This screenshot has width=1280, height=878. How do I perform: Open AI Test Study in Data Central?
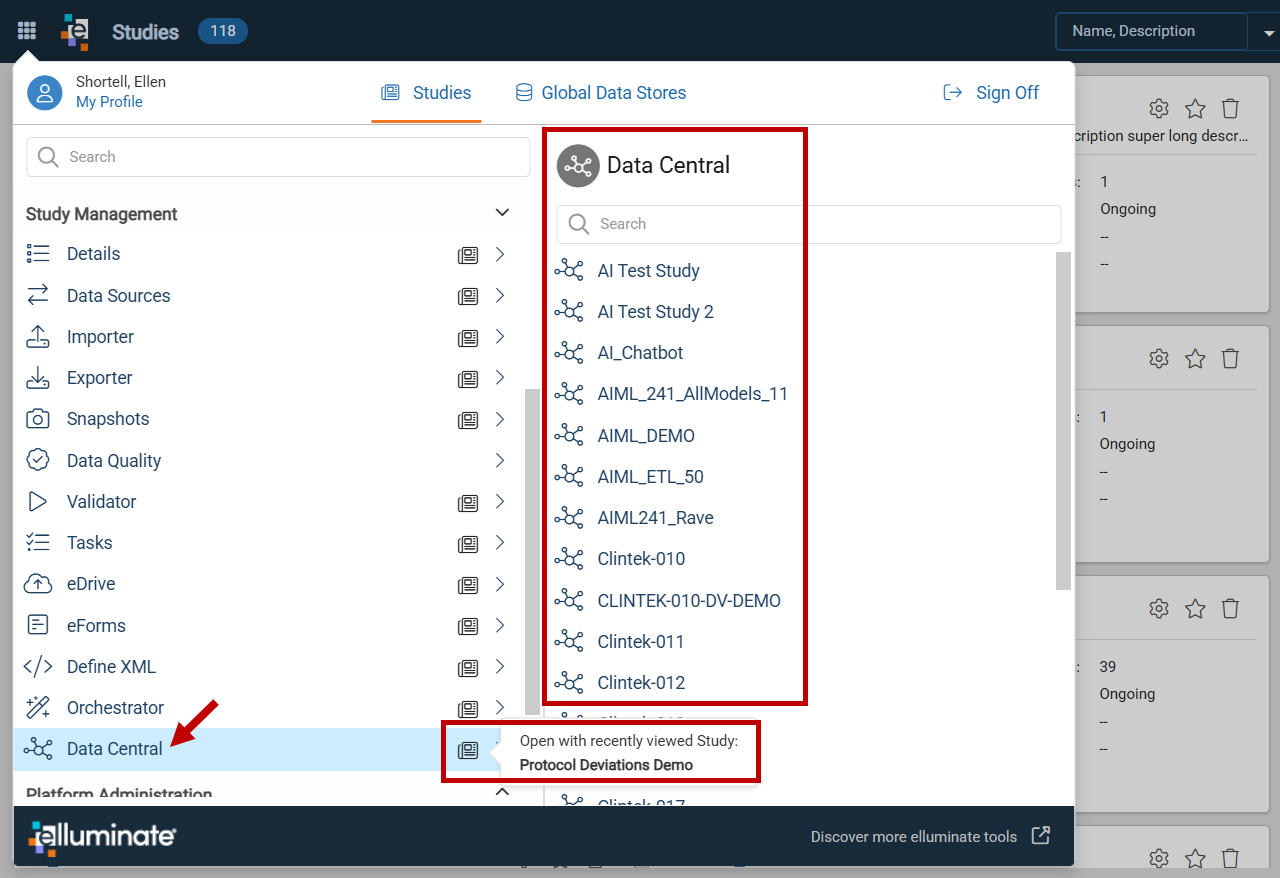coord(648,271)
